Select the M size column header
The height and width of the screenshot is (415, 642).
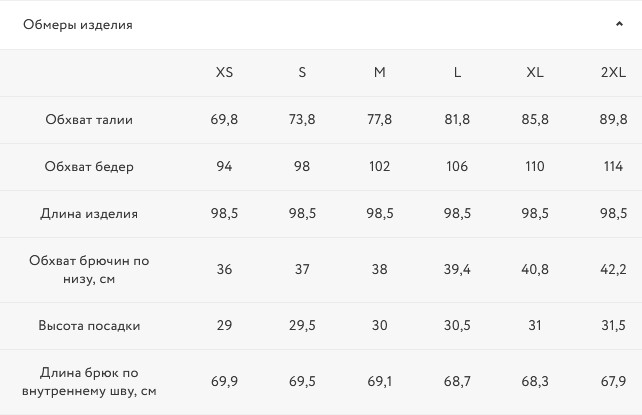tap(380, 72)
